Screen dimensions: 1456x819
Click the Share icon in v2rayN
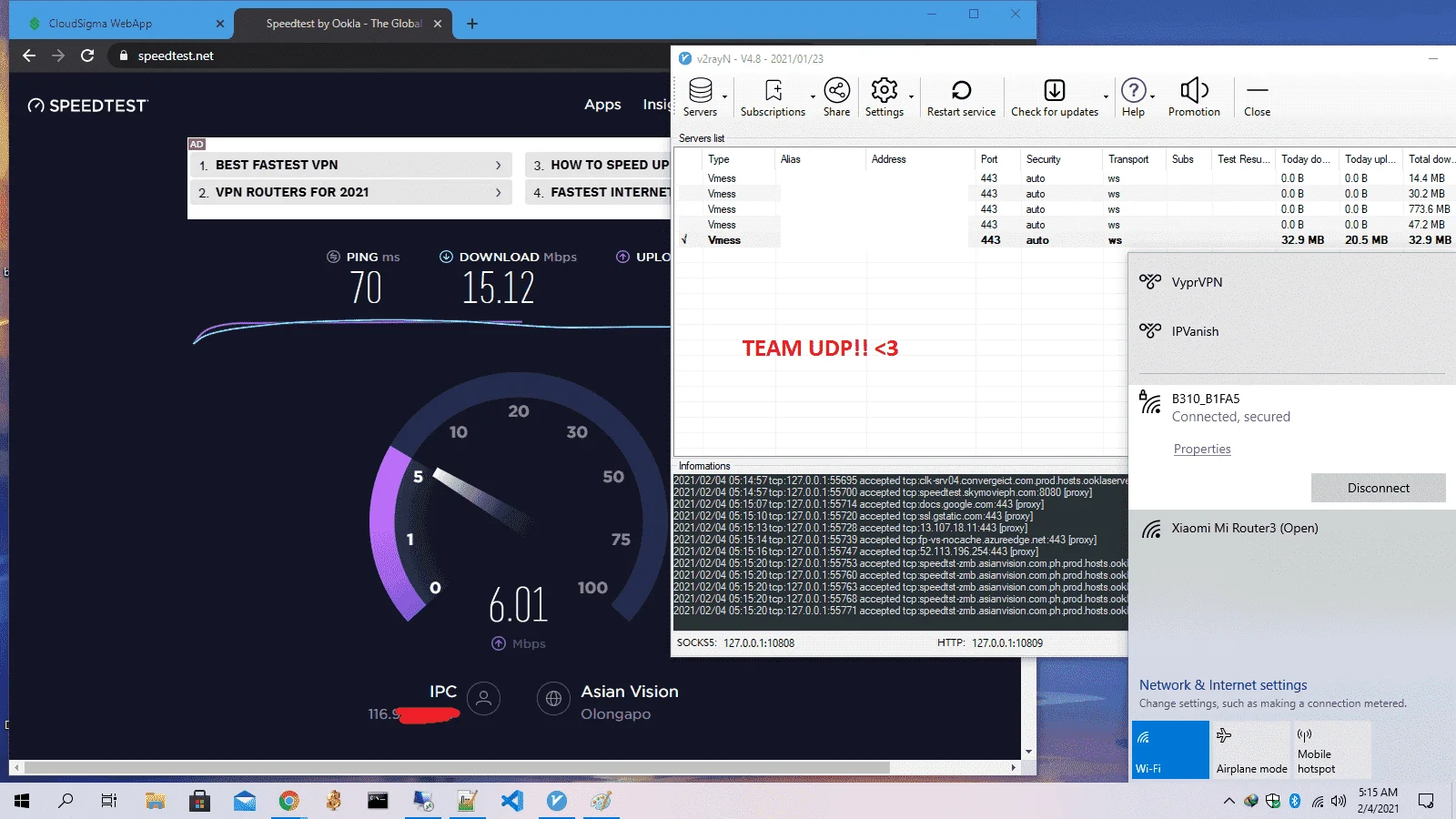(x=836, y=97)
